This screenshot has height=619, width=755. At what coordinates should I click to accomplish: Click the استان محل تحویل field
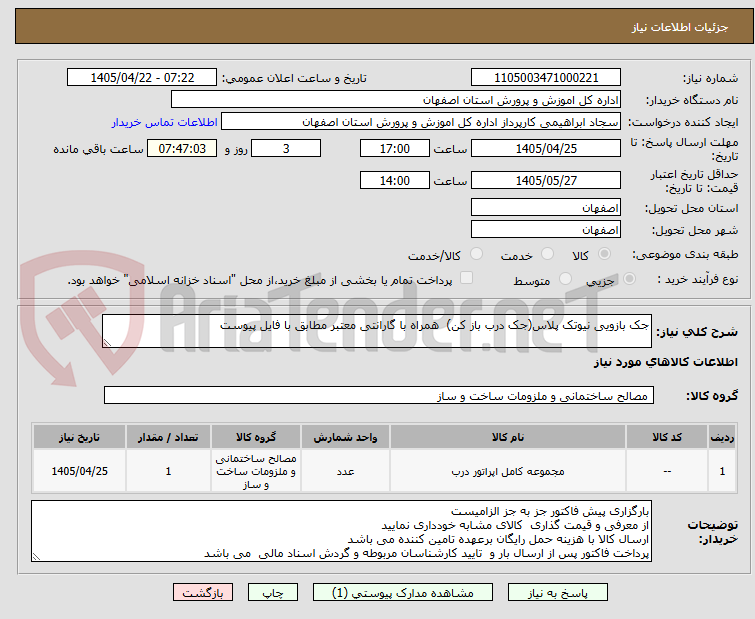(x=546, y=207)
